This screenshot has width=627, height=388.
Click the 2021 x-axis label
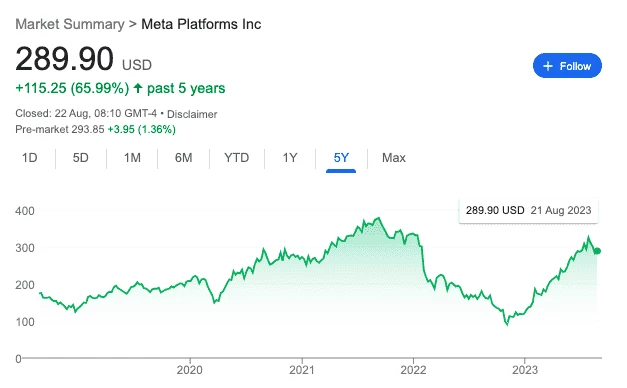coord(302,370)
